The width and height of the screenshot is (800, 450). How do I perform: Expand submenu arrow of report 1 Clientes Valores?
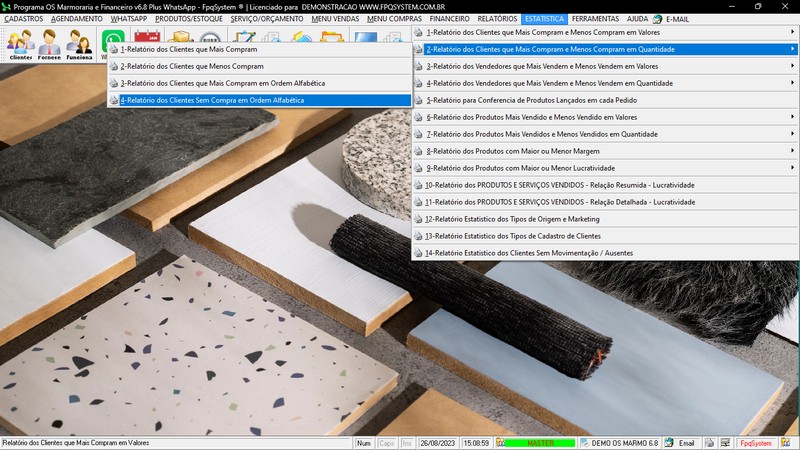[x=793, y=32]
